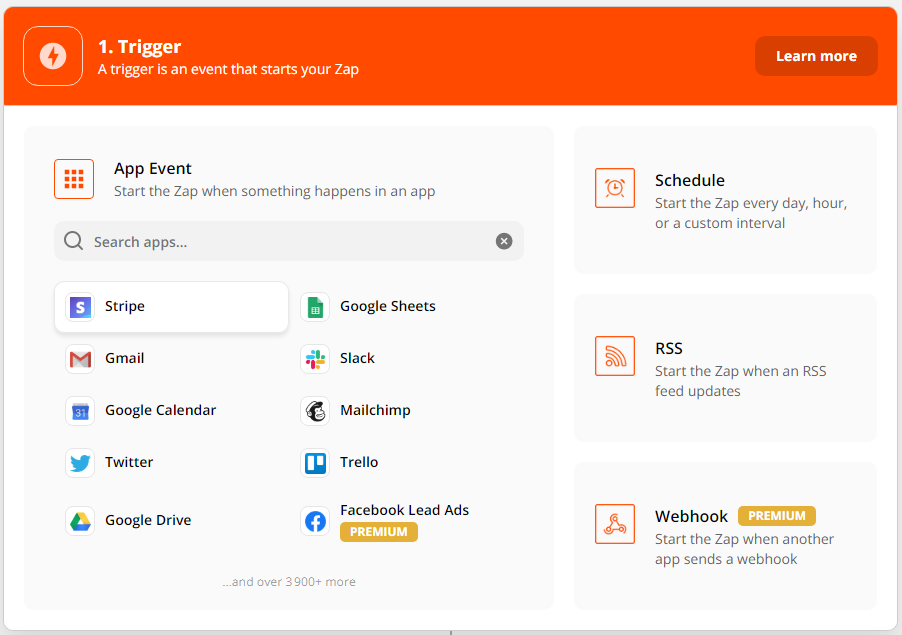
Task: Open the over 3900+ more apps link
Action: pyautogui.click(x=288, y=581)
